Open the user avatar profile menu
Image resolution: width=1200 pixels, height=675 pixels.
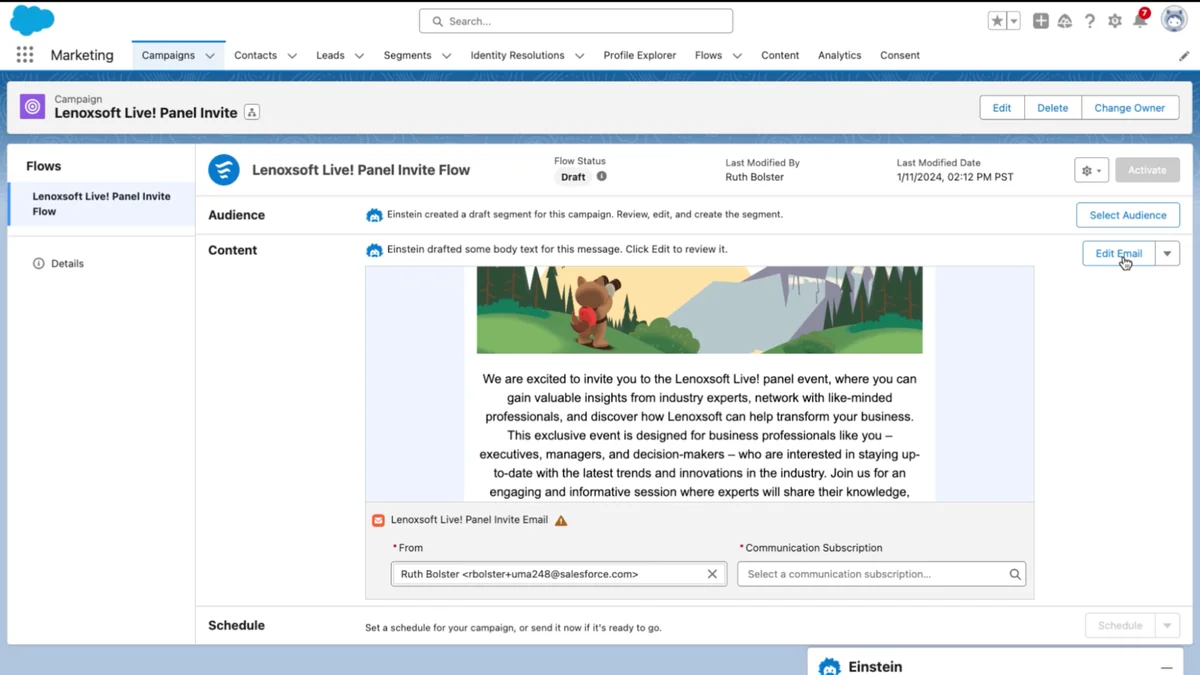[1174, 19]
